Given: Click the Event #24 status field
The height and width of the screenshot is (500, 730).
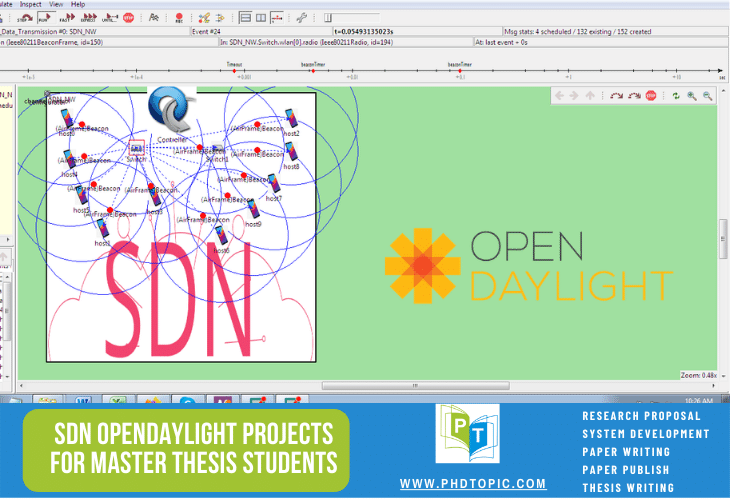Looking at the screenshot, I should tap(262, 32).
